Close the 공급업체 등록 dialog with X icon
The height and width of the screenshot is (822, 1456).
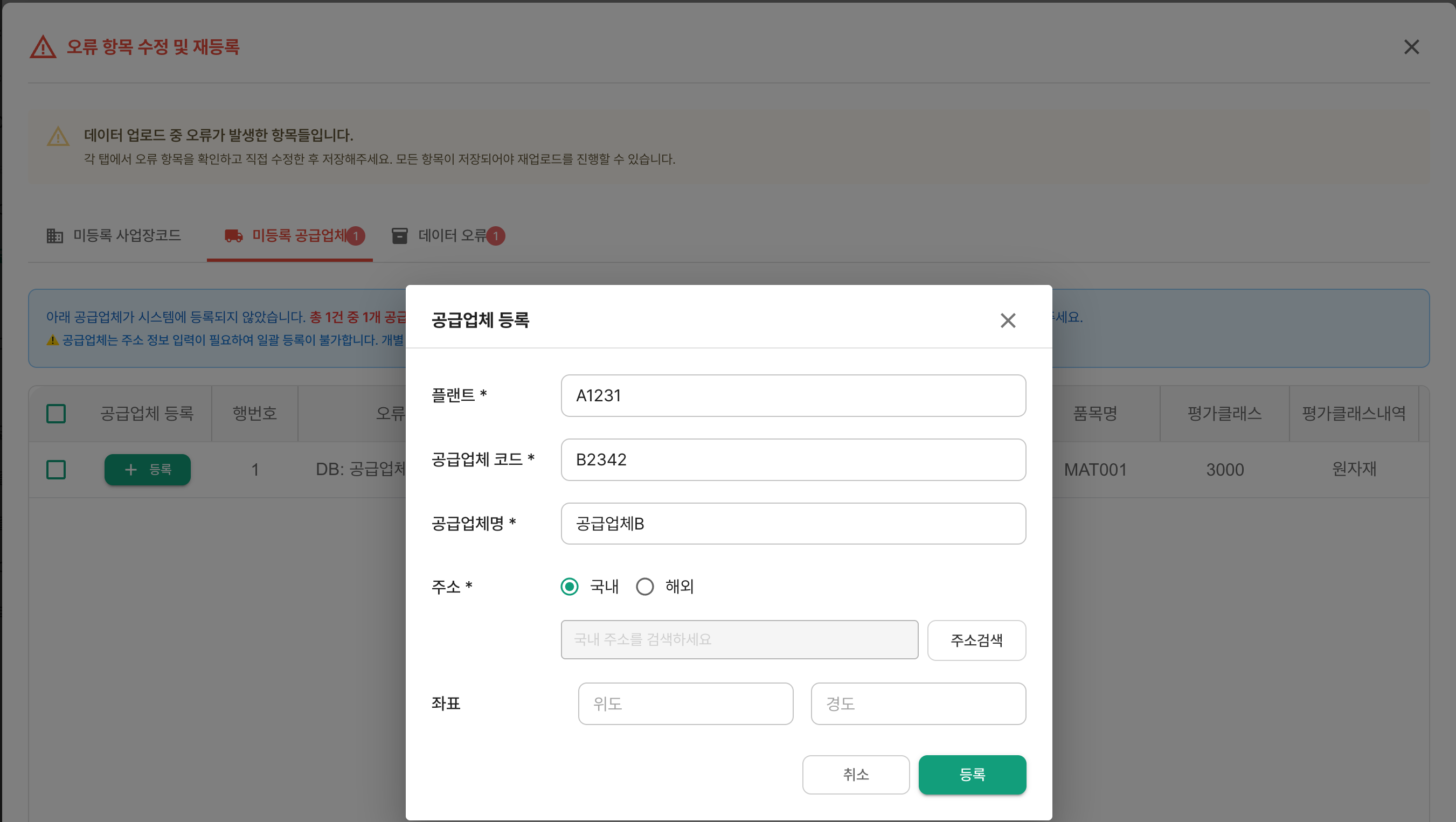pos(1007,321)
